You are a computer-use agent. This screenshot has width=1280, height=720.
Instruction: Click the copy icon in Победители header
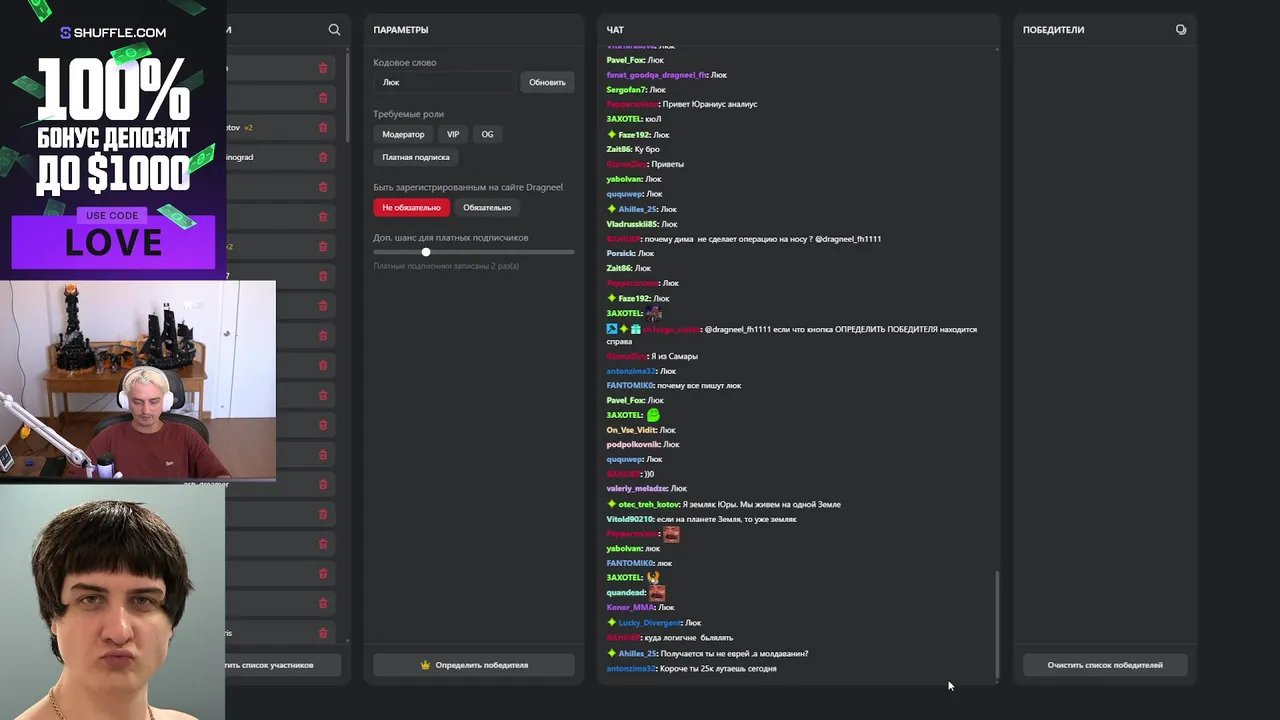1181,30
